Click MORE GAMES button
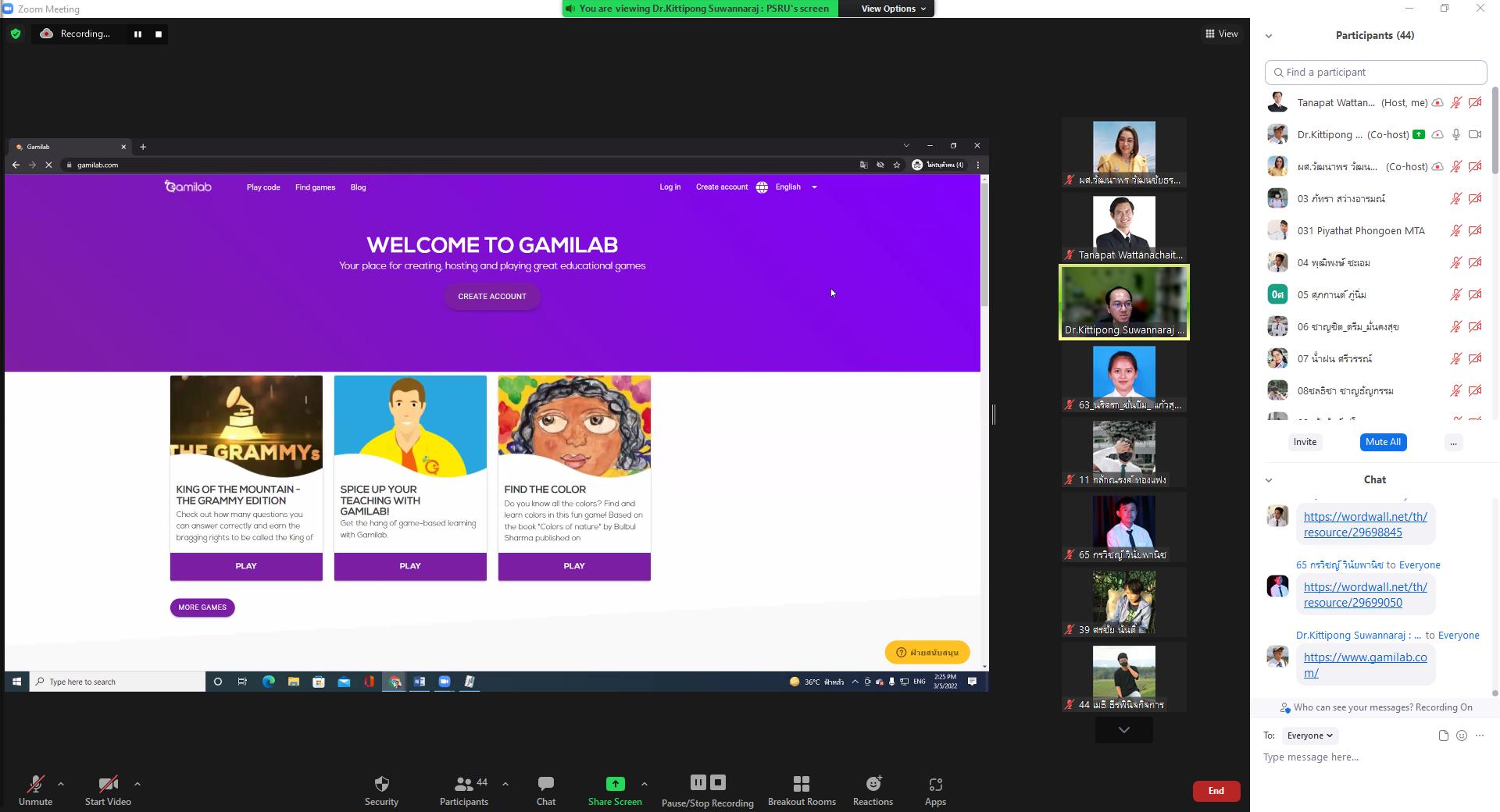Image resolution: width=1500 pixels, height=812 pixels. (x=202, y=607)
